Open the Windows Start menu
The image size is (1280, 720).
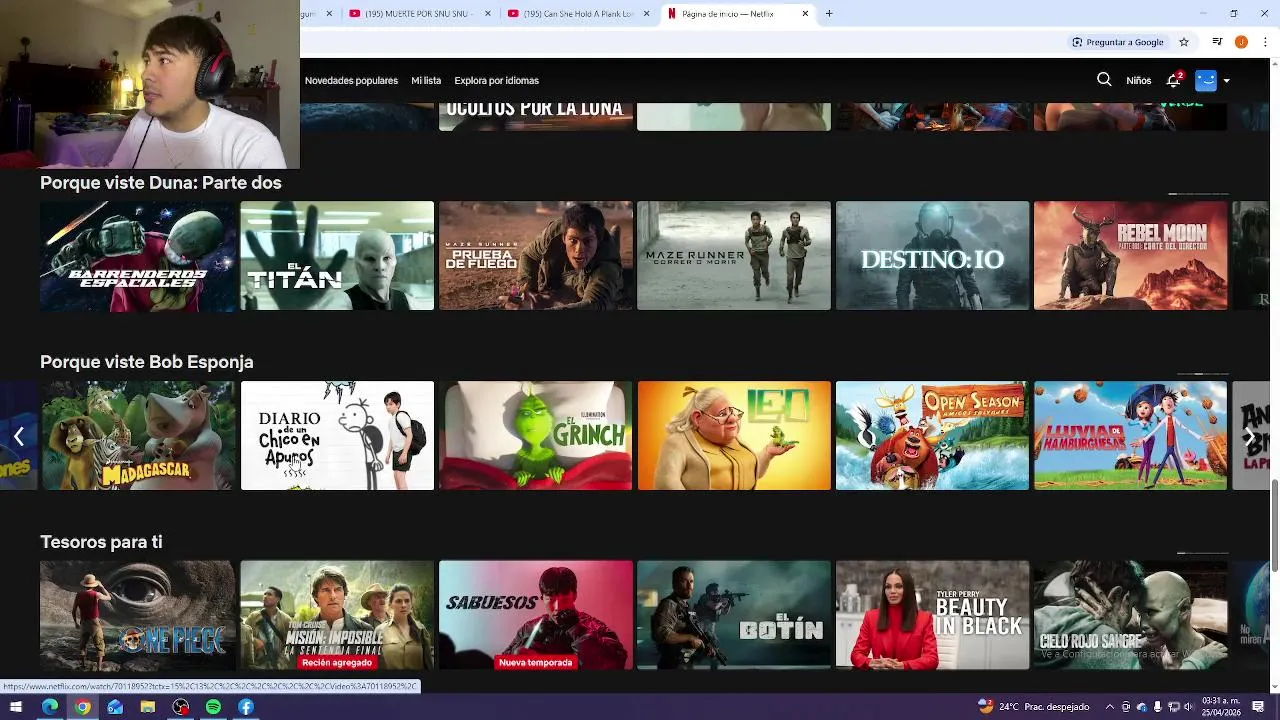click(16, 707)
